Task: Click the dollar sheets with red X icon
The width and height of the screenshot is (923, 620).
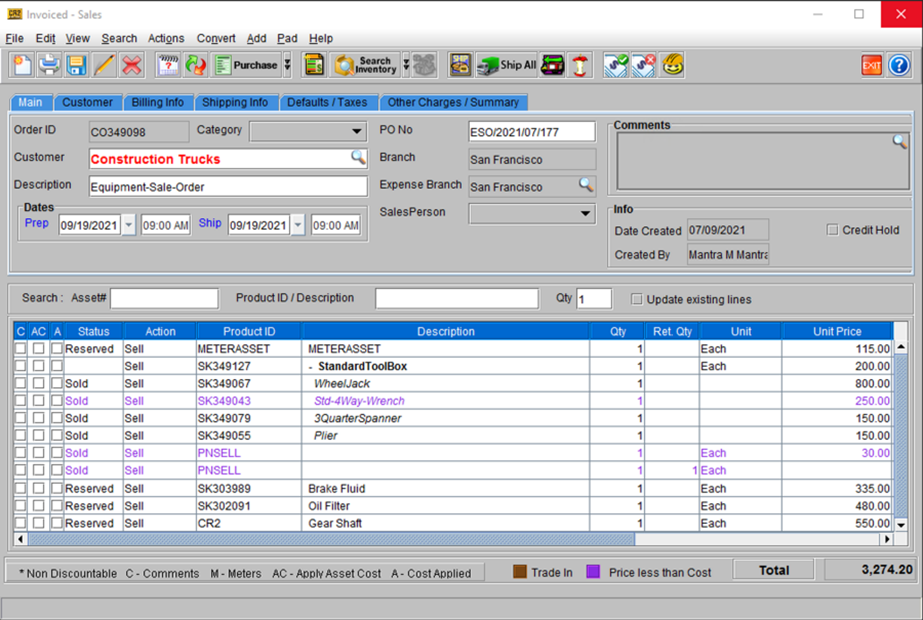Action: pyautogui.click(x=643, y=65)
